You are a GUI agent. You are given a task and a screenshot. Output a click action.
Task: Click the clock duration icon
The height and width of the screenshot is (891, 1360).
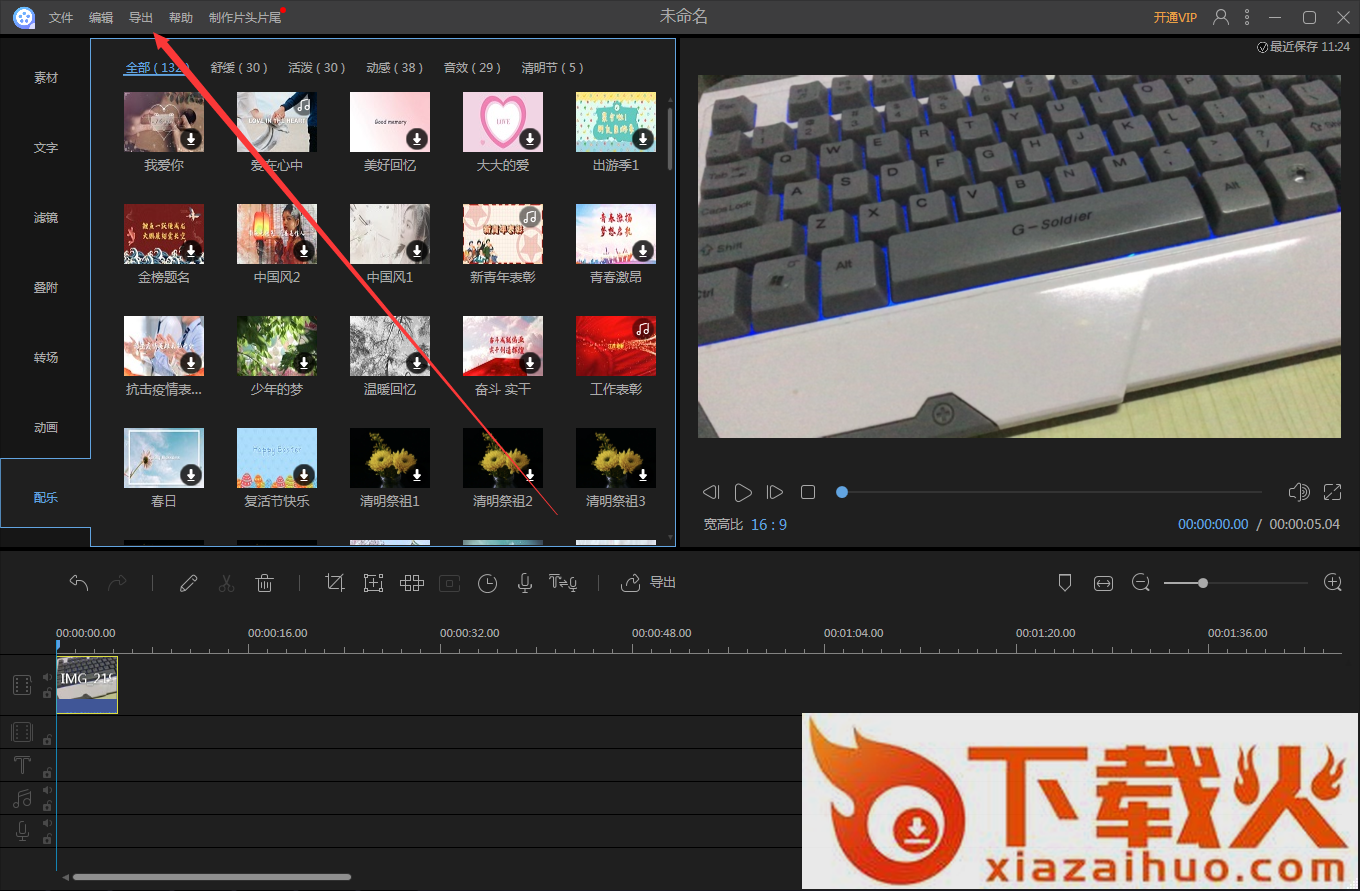coord(487,583)
